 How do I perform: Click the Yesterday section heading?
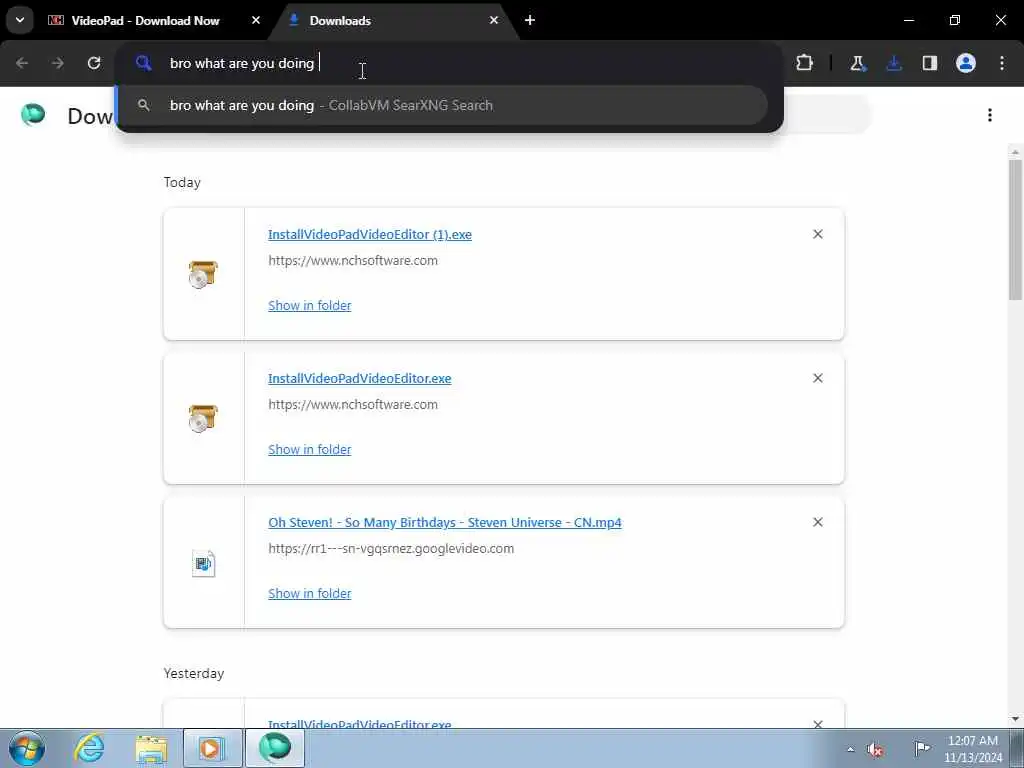point(193,673)
